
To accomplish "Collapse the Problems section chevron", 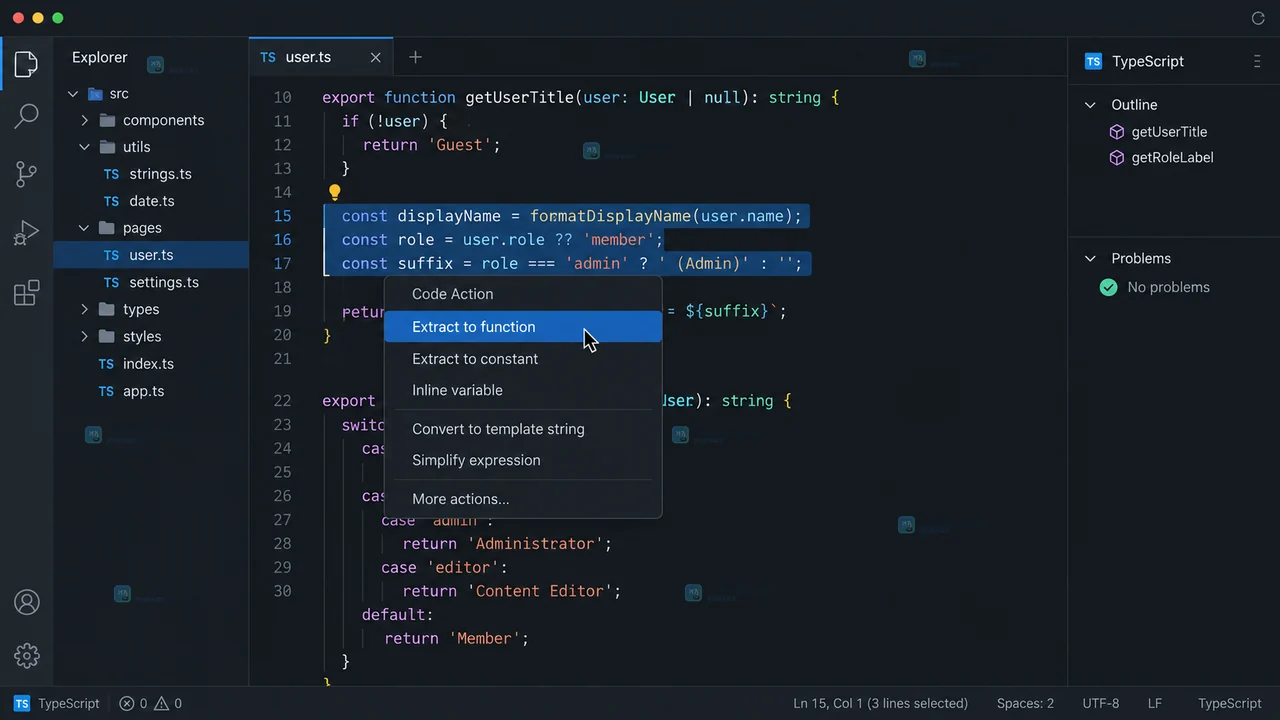I will click(x=1090, y=258).
